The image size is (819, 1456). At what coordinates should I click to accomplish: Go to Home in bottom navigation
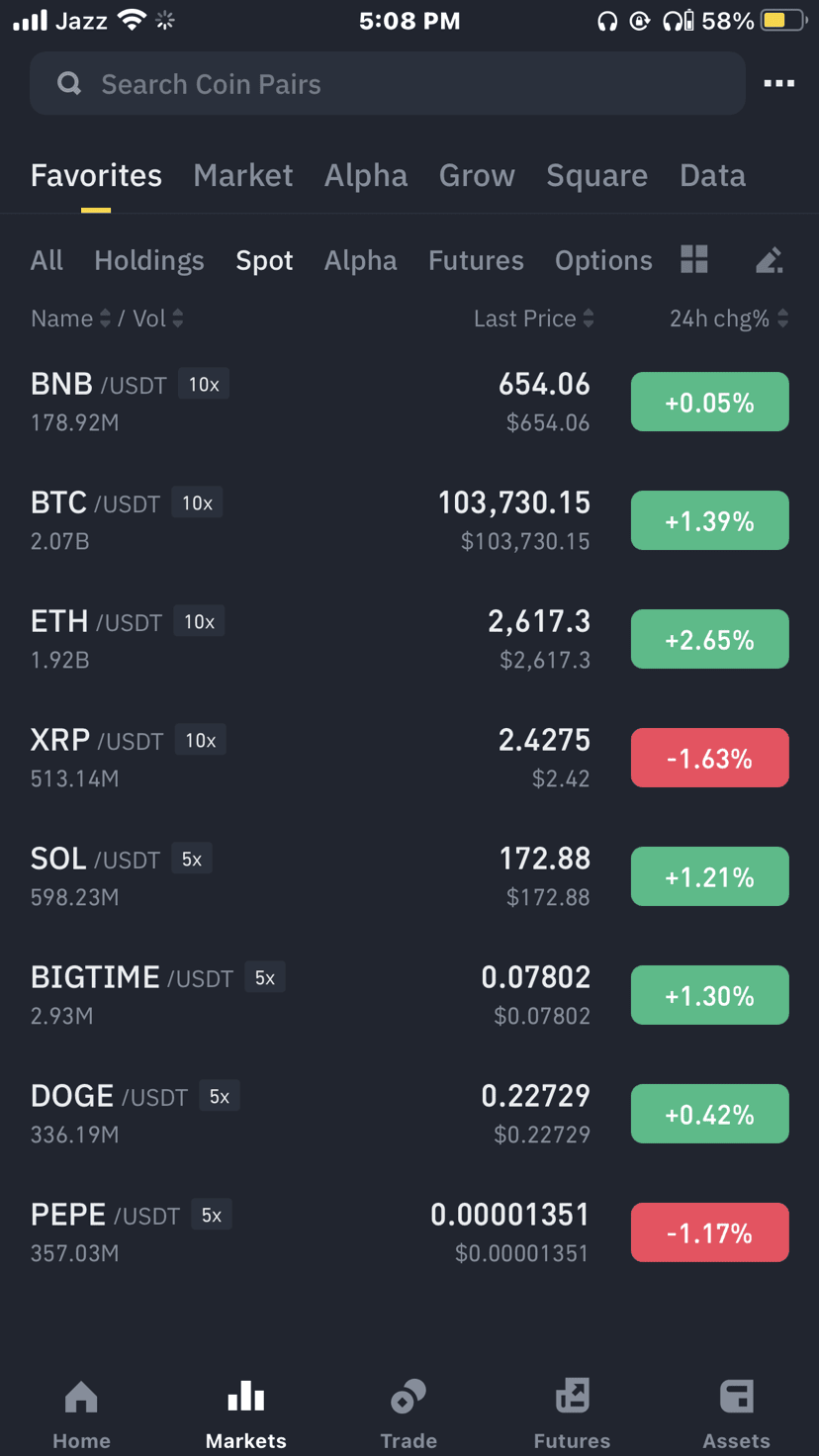81,1415
